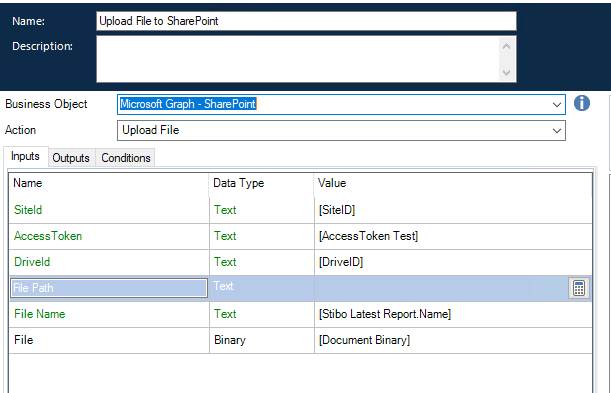
Task: Click inside the Description text area
Action: (298, 59)
